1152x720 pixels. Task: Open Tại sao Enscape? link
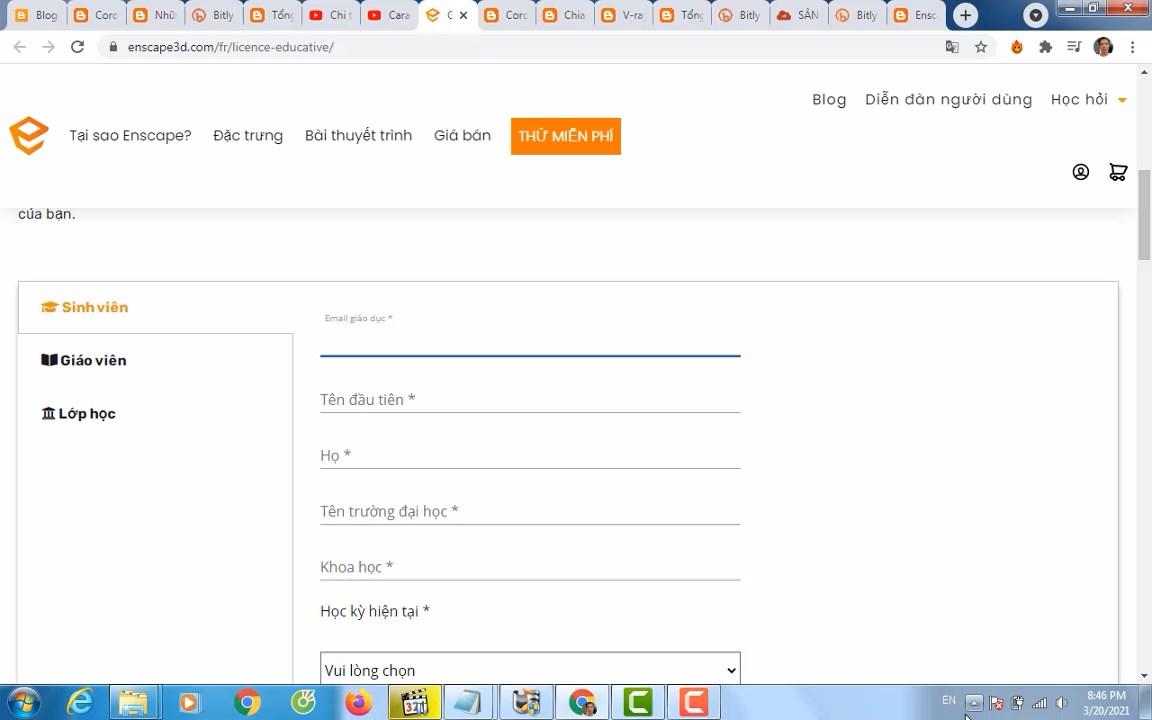(x=130, y=136)
